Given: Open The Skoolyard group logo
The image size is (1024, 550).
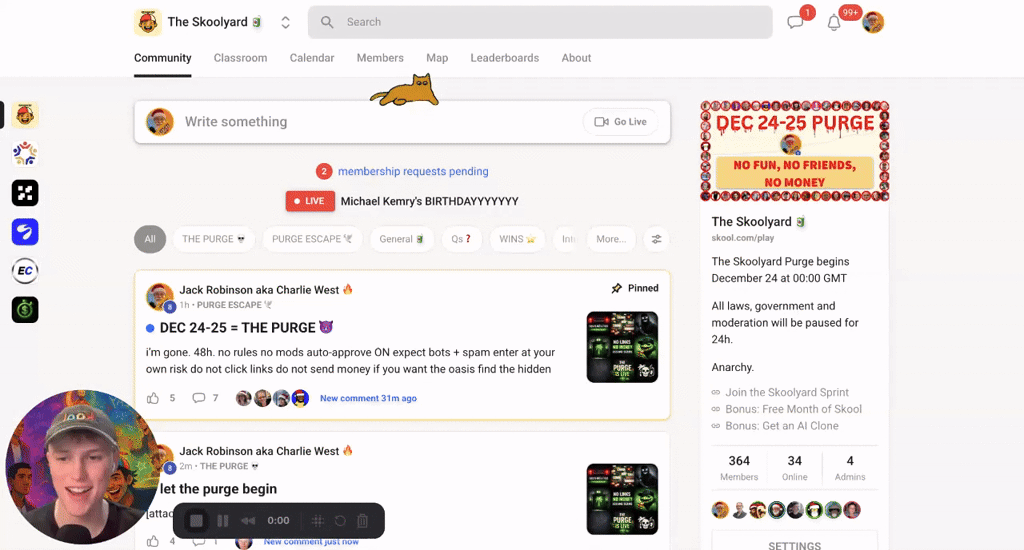Looking at the screenshot, I should [x=148, y=22].
